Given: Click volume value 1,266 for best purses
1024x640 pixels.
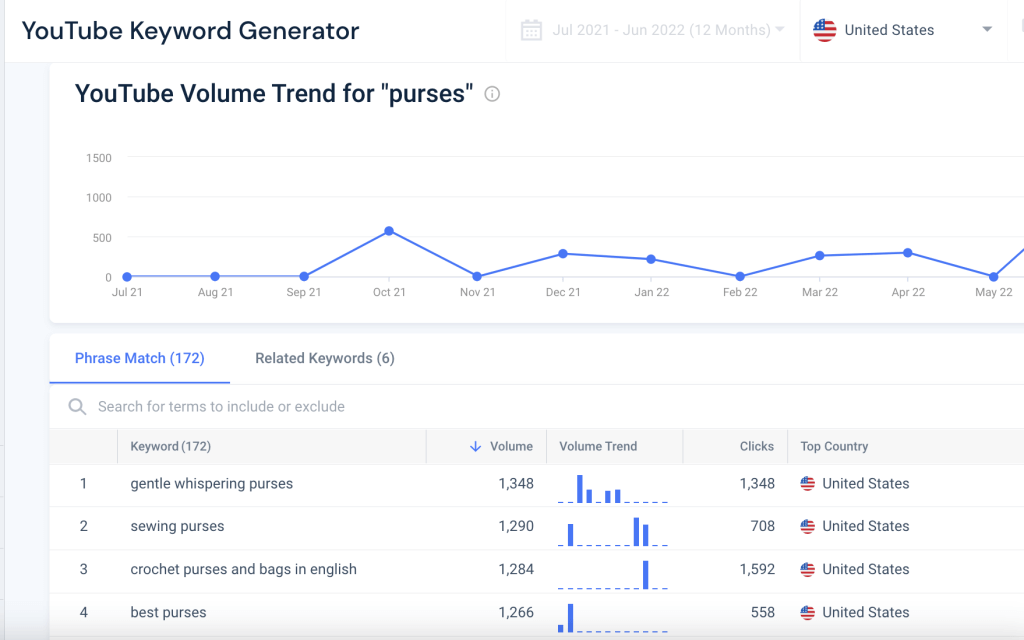Looking at the screenshot, I should [x=516, y=613].
